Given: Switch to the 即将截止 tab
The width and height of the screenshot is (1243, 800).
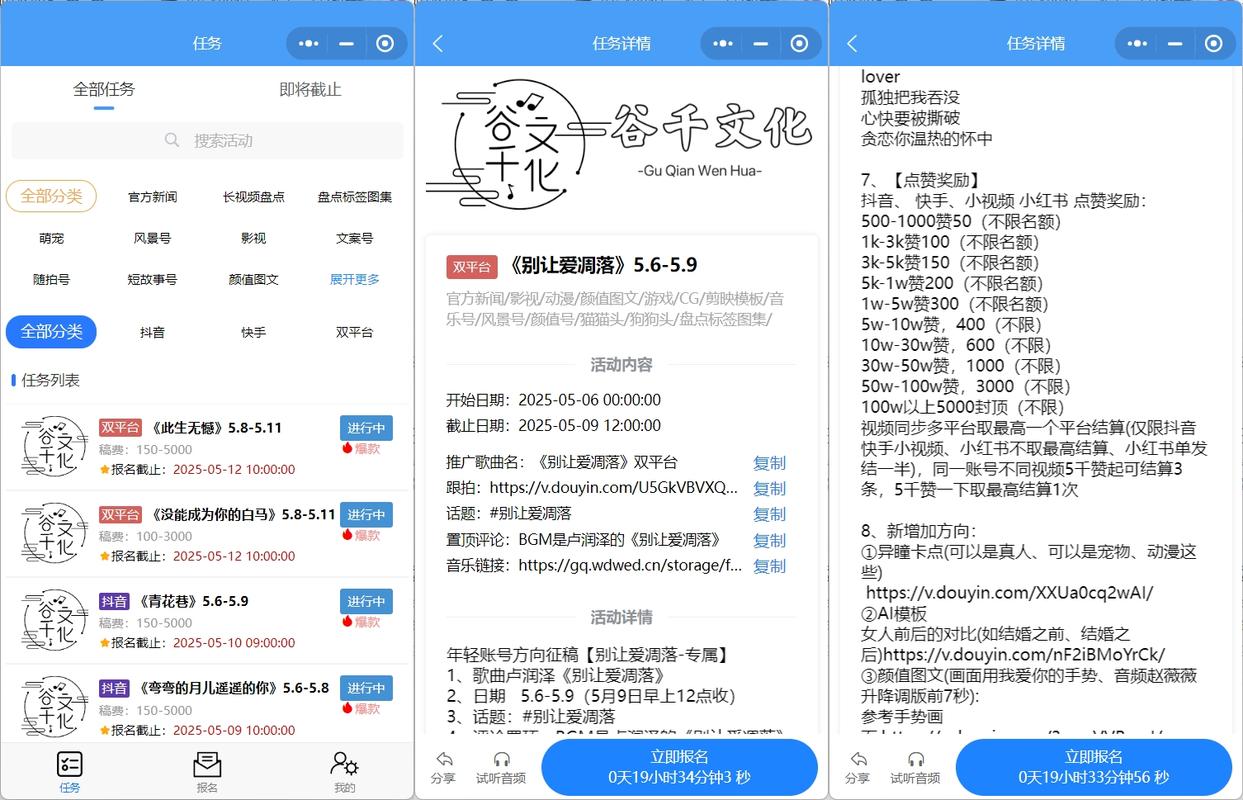Looking at the screenshot, I should coord(310,89).
